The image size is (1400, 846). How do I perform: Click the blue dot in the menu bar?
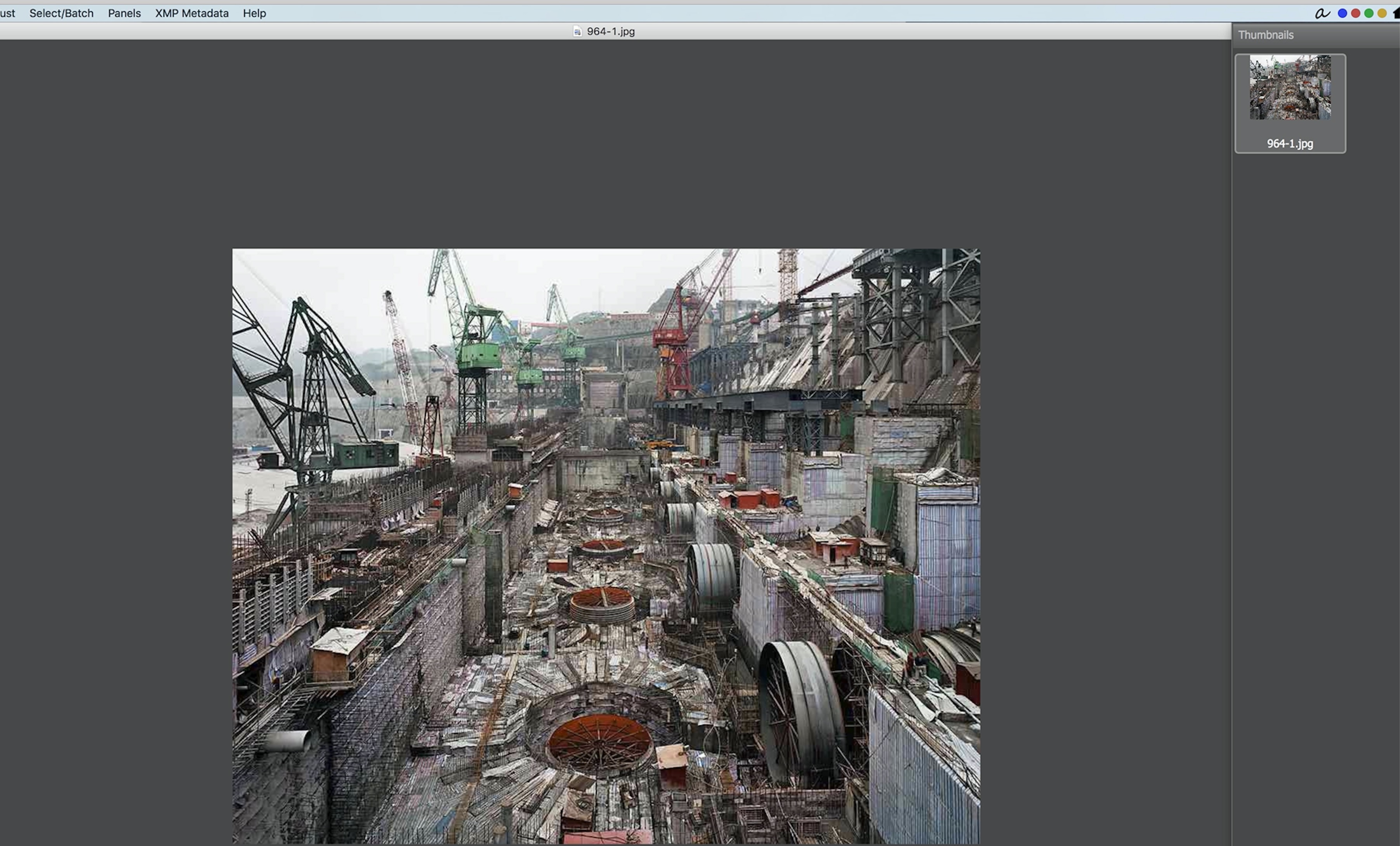click(x=1342, y=13)
